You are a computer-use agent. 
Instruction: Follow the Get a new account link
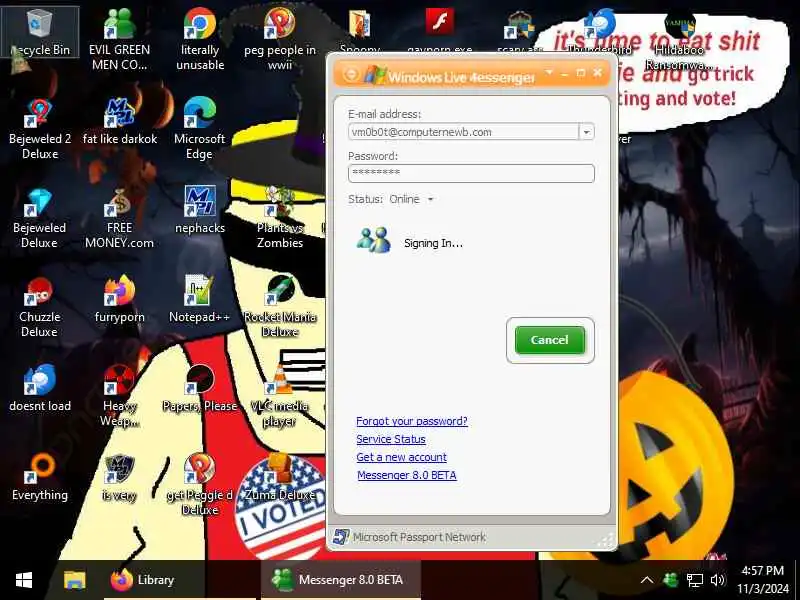tap(402, 457)
